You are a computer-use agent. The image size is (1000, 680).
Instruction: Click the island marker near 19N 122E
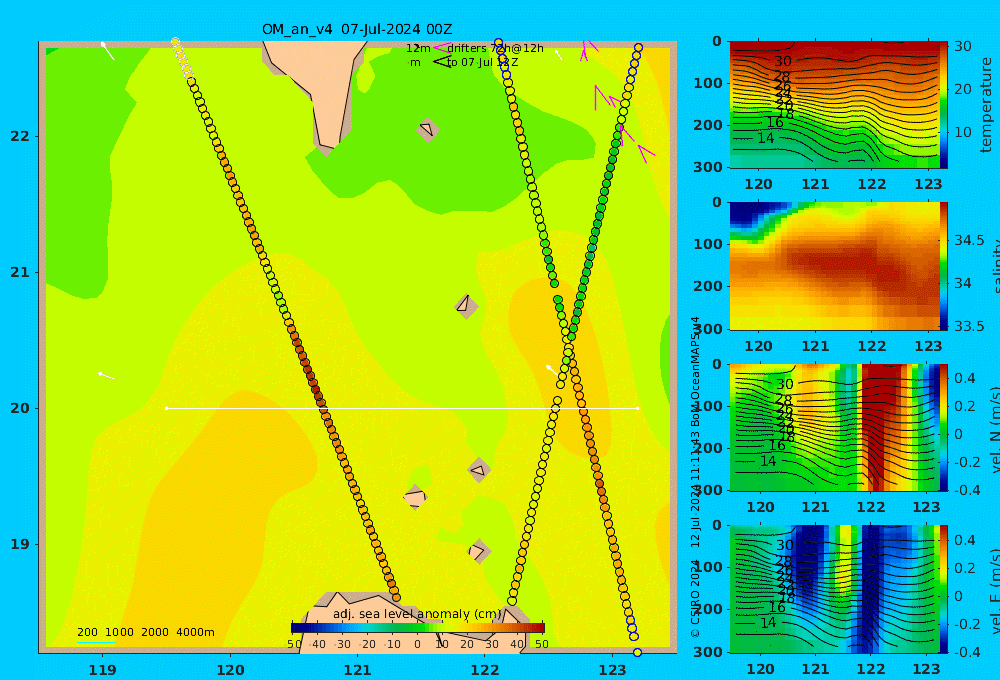pyautogui.click(x=479, y=551)
